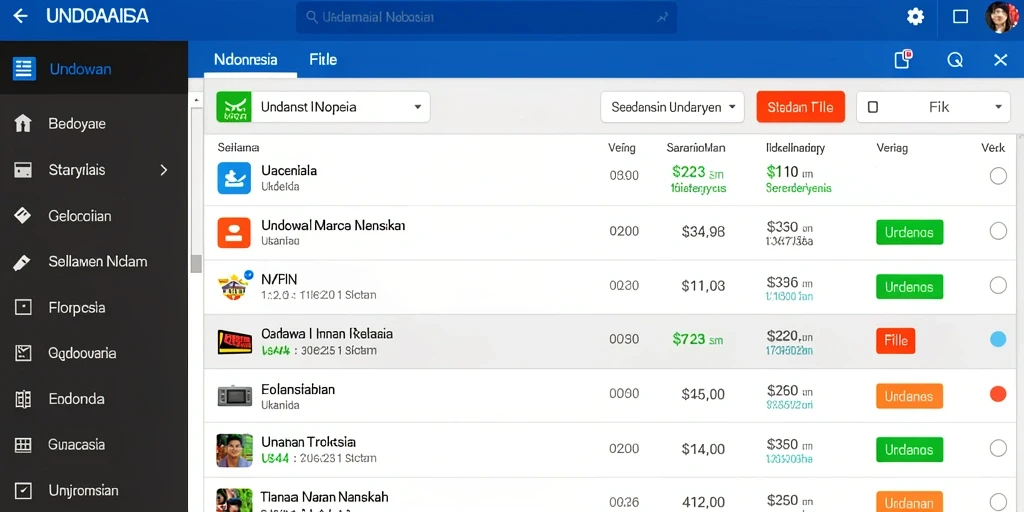Open the Tlanaa Naran Nanskah thumbnail

click(x=234, y=500)
